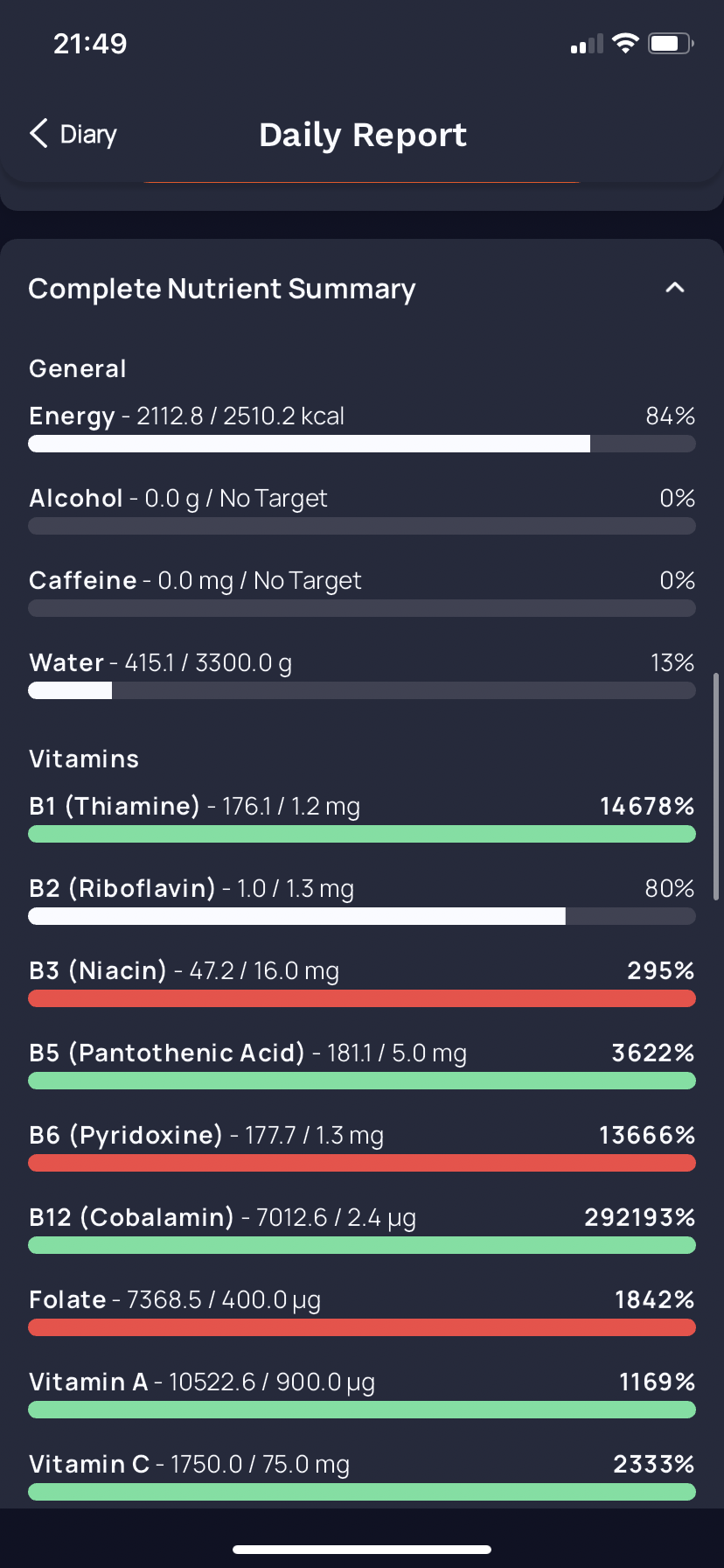Select the Vitamin A row
The image size is (724, 1568).
click(362, 1393)
